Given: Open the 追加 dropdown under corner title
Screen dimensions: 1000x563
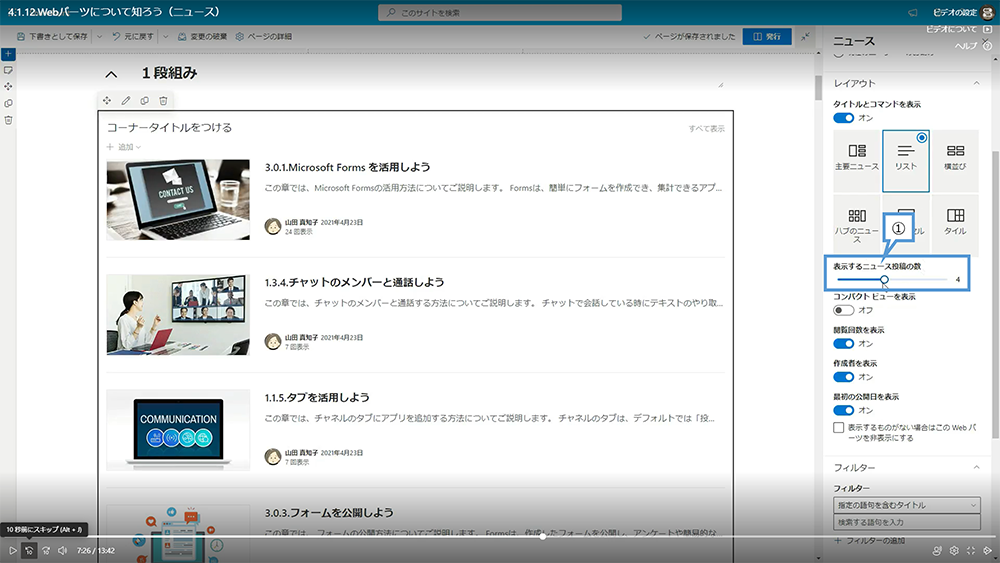Looking at the screenshot, I should (x=124, y=147).
